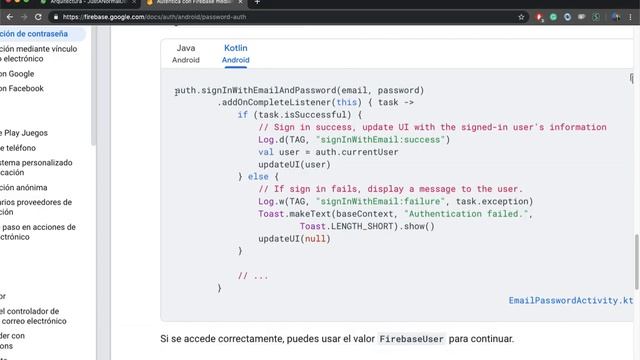This screenshot has width=640, height=360.
Task: Switch code sample to Java Android
Action: coord(186,53)
